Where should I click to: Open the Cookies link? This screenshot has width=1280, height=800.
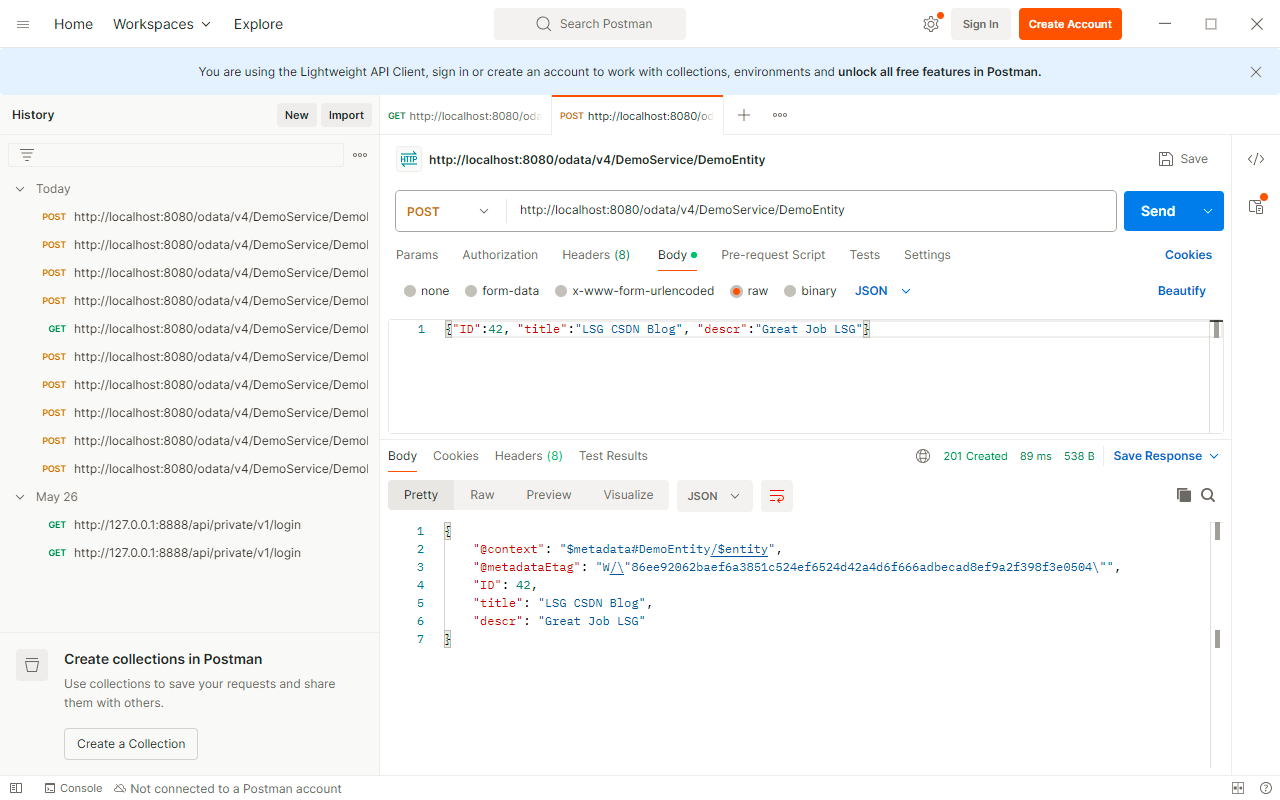coord(1188,255)
